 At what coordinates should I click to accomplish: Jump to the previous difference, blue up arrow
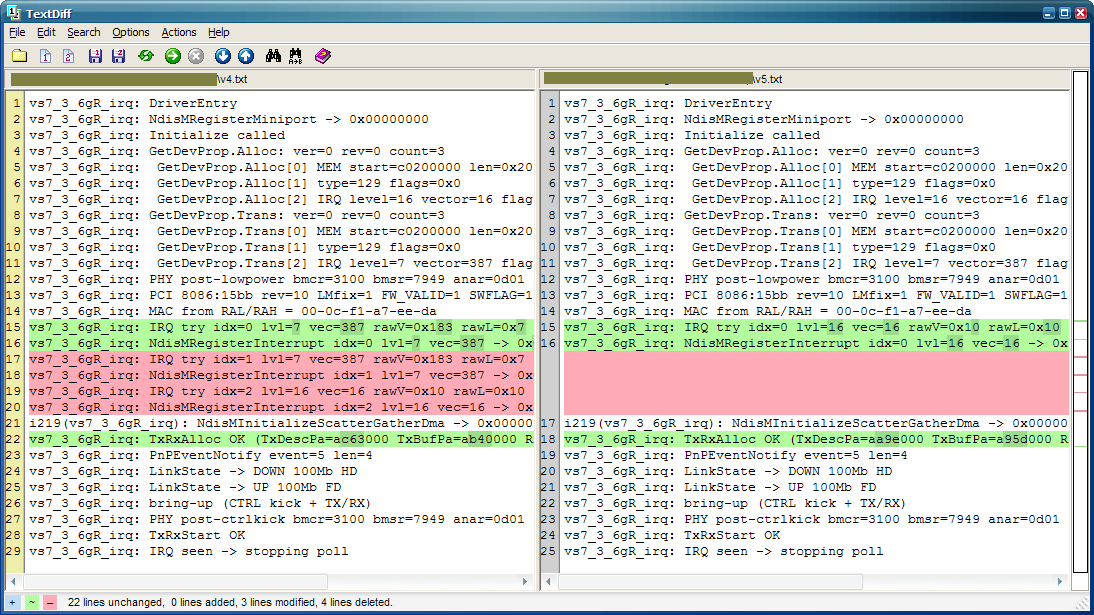246,56
